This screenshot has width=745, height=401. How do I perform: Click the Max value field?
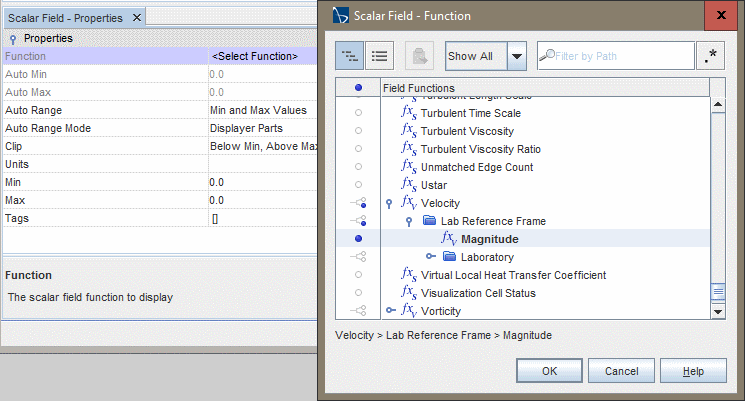[263, 200]
